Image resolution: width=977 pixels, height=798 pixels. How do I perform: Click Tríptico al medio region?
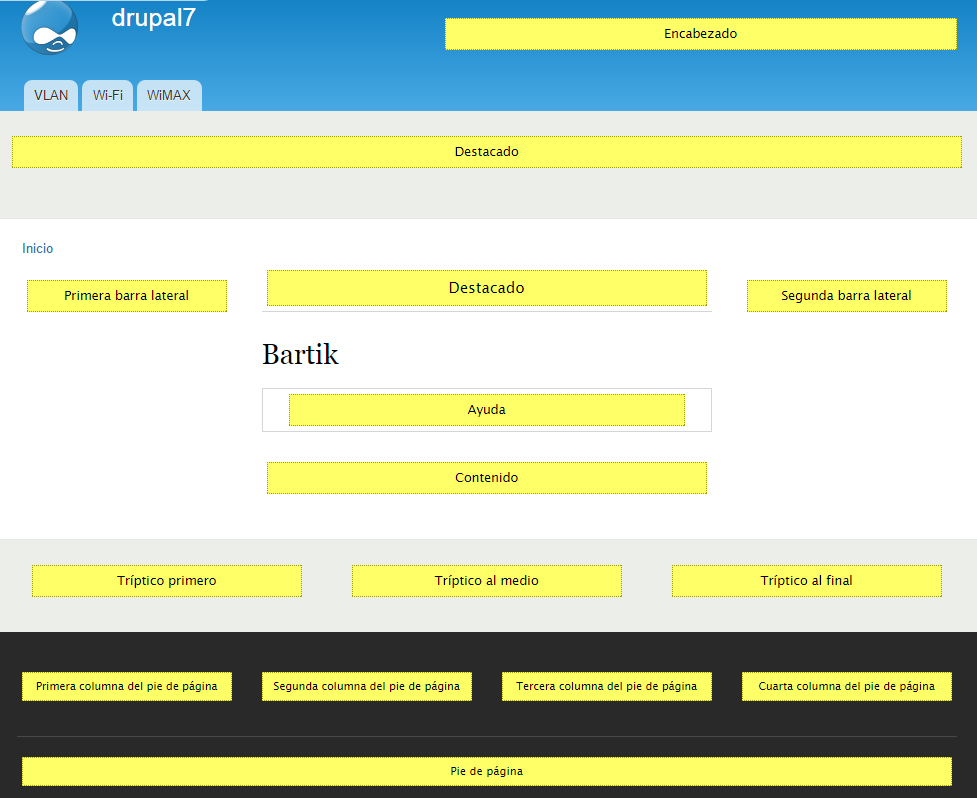pos(487,581)
